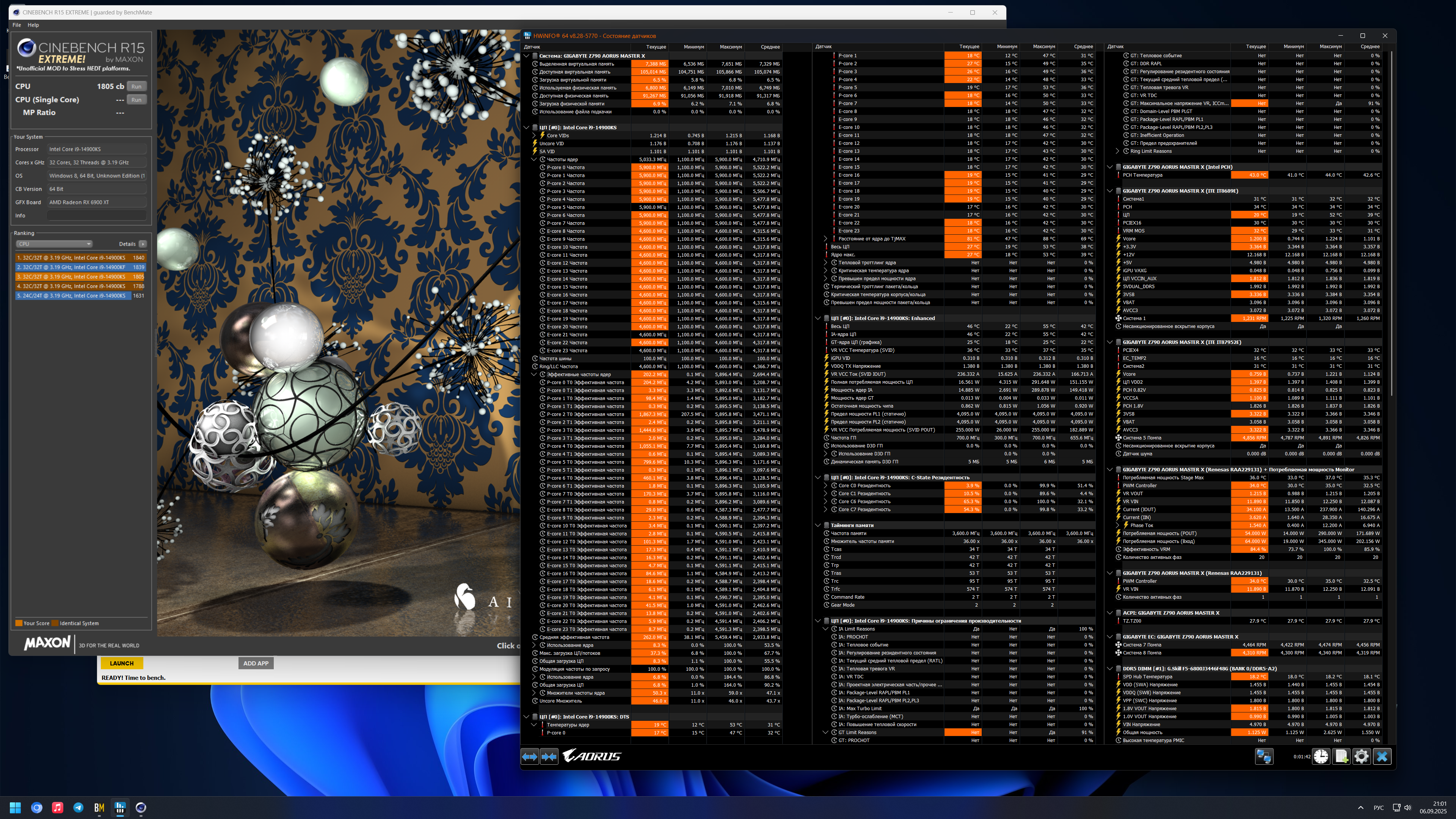This screenshot has width=1456, height=819.
Task: Click the shrink columns arrows icon in HWiNFO
Action: pyautogui.click(x=549, y=756)
